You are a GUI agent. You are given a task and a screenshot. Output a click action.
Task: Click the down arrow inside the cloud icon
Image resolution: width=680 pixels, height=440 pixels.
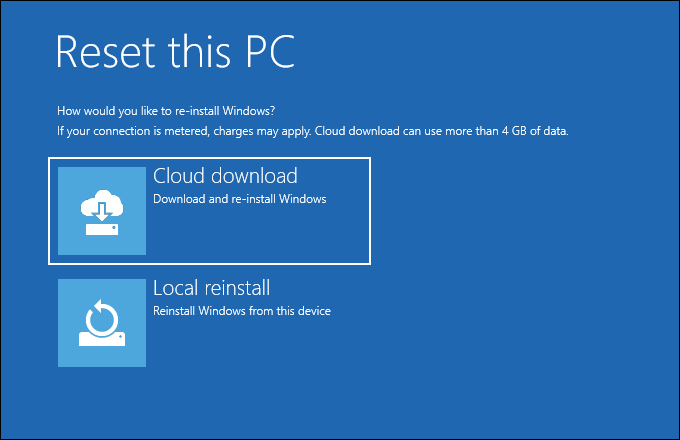pyautogui.click(x=101, y=210)
